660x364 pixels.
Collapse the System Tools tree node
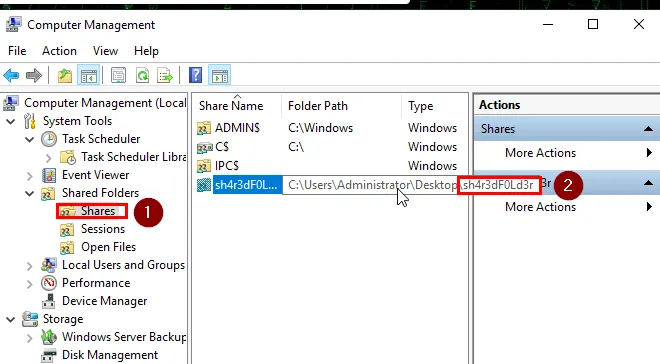coord(11,122)
